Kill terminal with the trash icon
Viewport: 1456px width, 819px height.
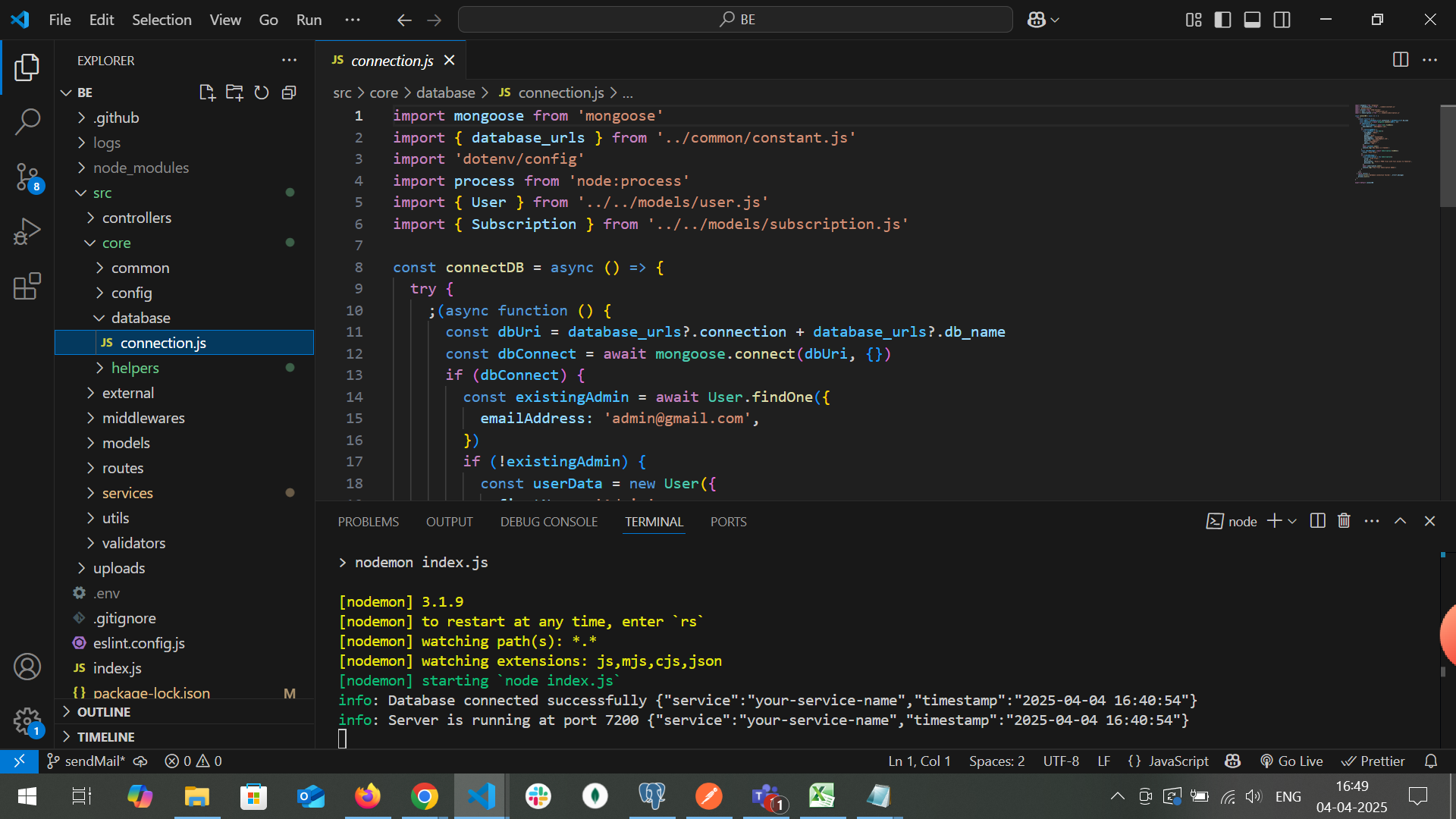[x=1344, y=521]
